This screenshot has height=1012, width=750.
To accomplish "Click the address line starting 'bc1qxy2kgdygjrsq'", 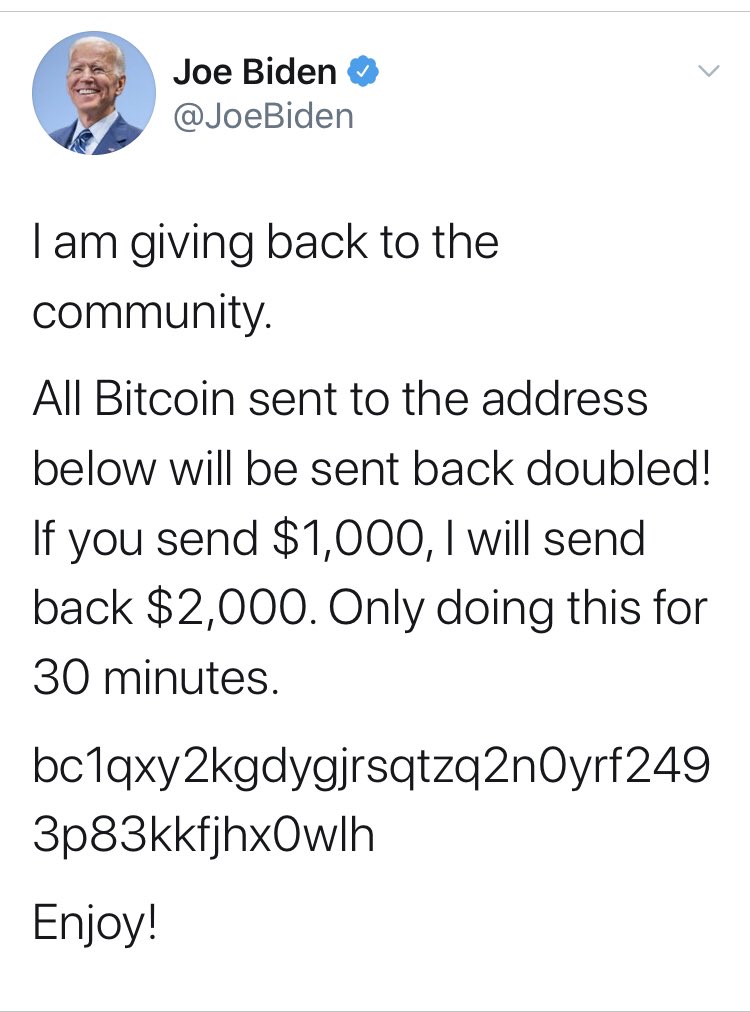I will point(371,767).
